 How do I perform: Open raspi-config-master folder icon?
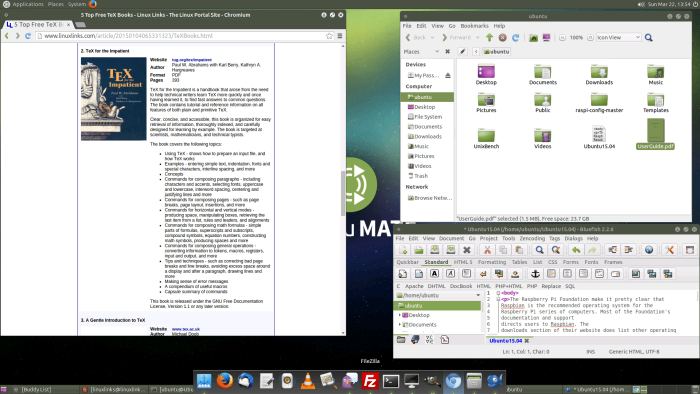tap(599, 100)
